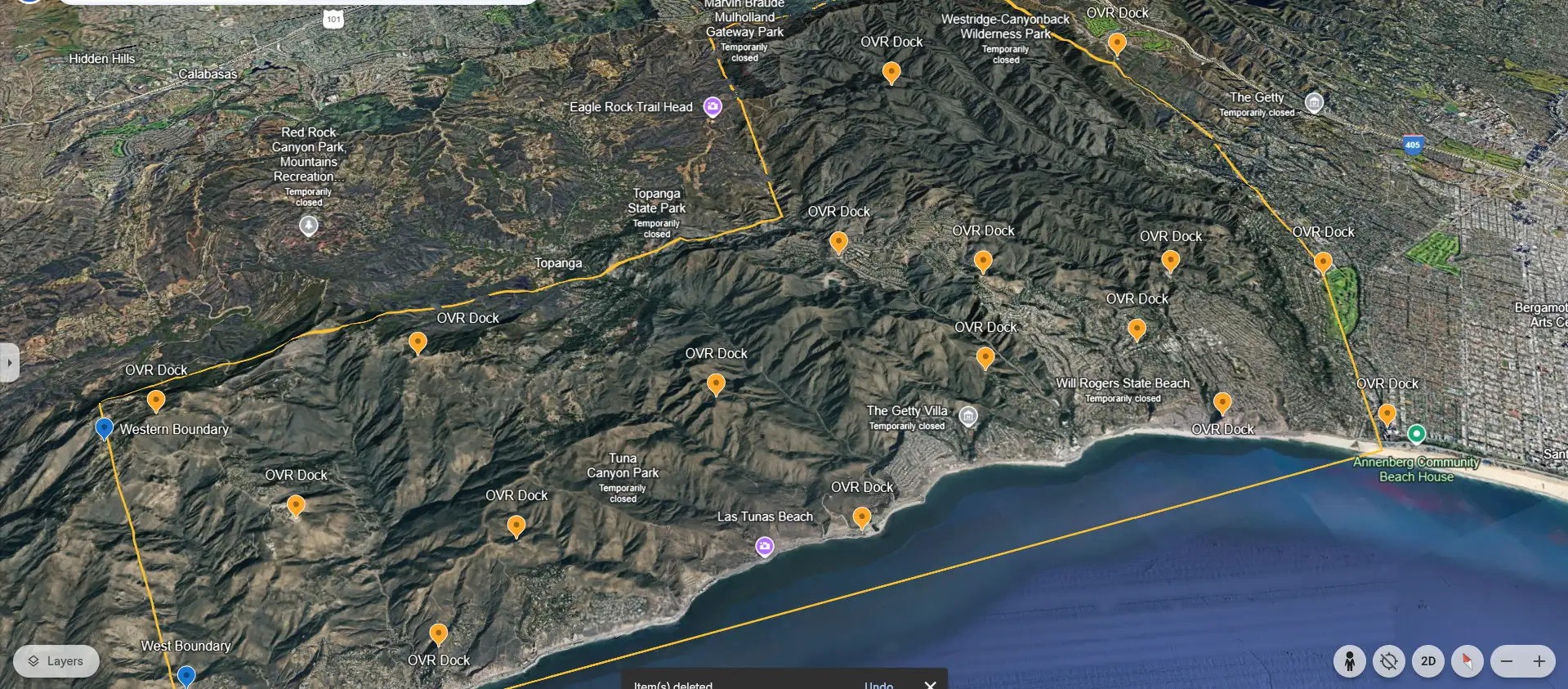The height and width of the screenshot is (689, 1568).
Task: Click the Topanga State Park label
Action: [x=657, y=201]
